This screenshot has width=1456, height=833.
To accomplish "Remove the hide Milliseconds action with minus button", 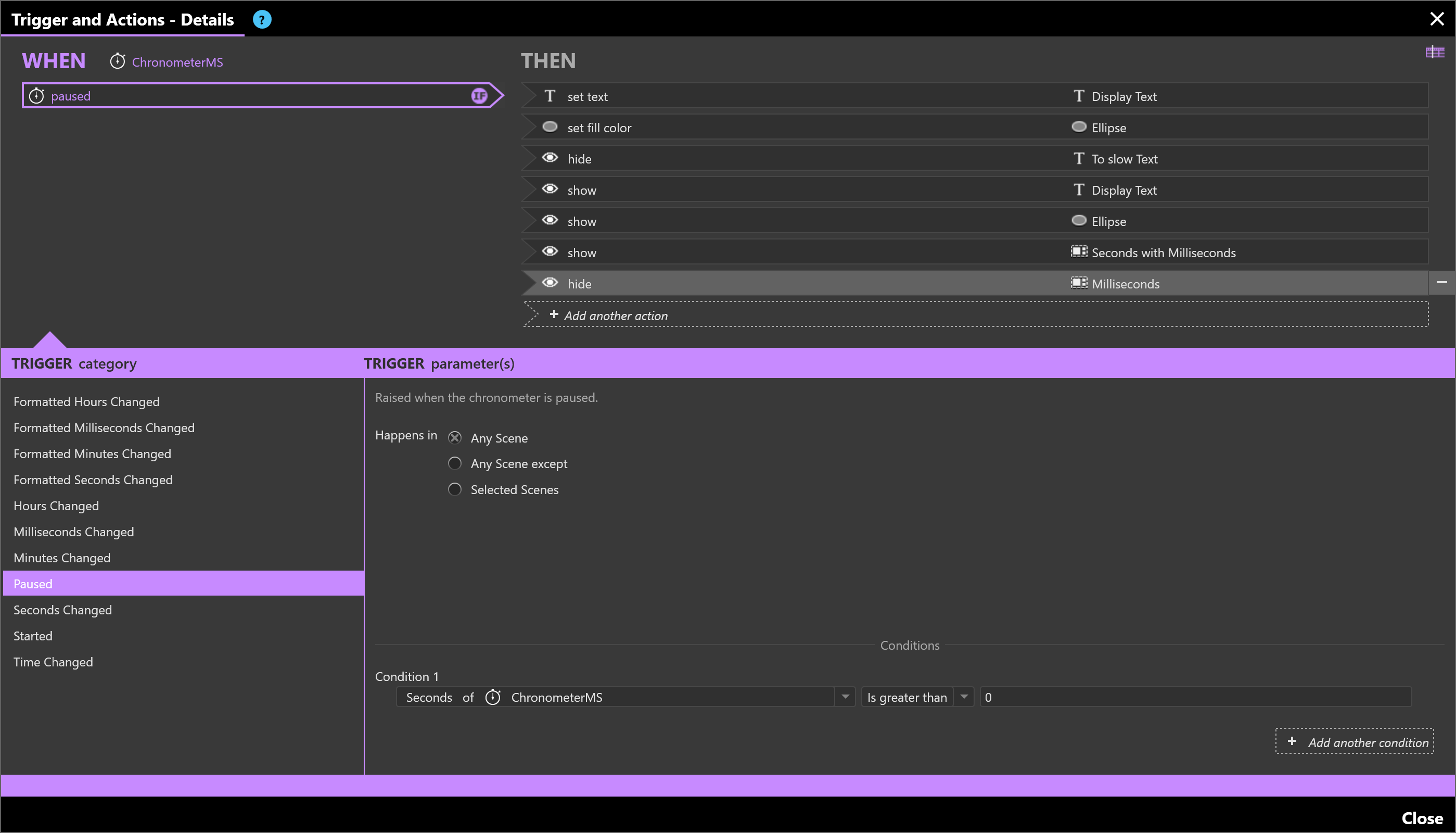I will (1442, 282).
